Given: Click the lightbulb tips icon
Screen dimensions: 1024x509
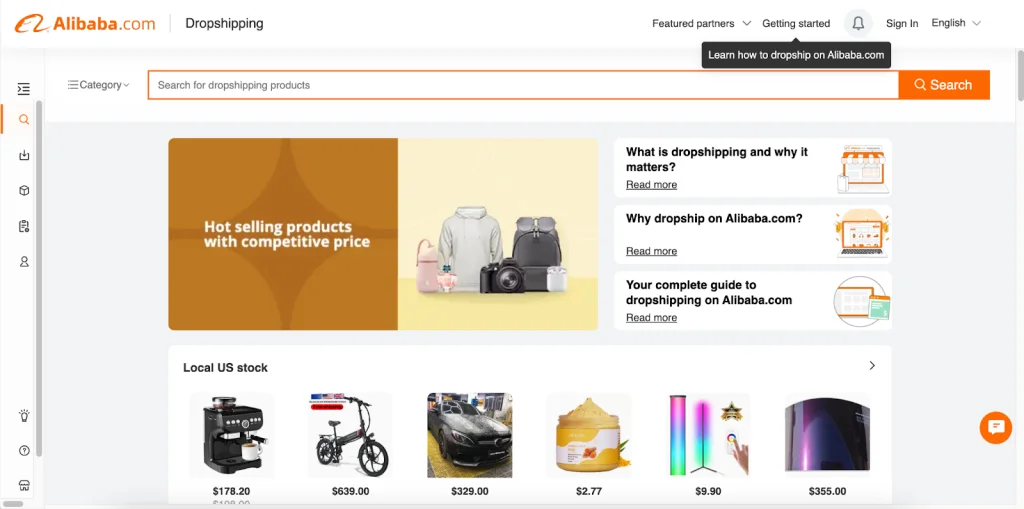Looking at the screenshot, I should click(24, 415).
